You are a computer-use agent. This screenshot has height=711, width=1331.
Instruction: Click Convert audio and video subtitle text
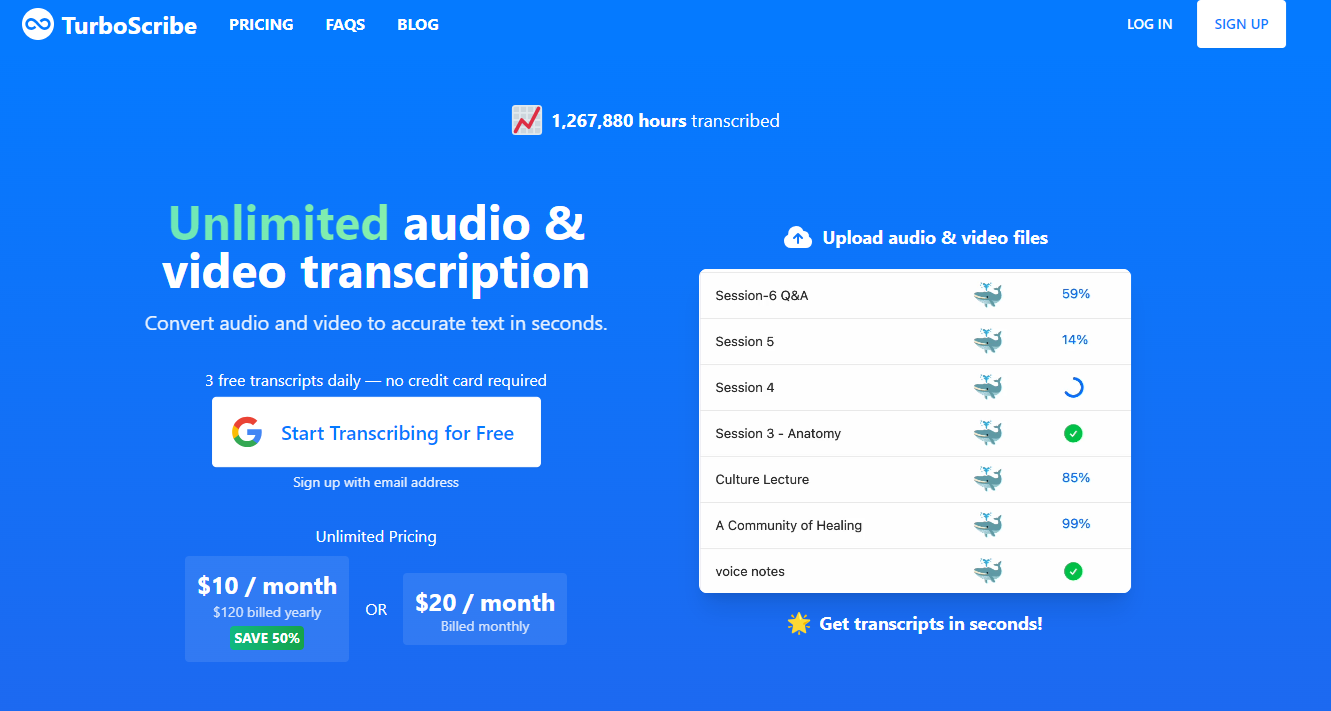click(376, 324)
